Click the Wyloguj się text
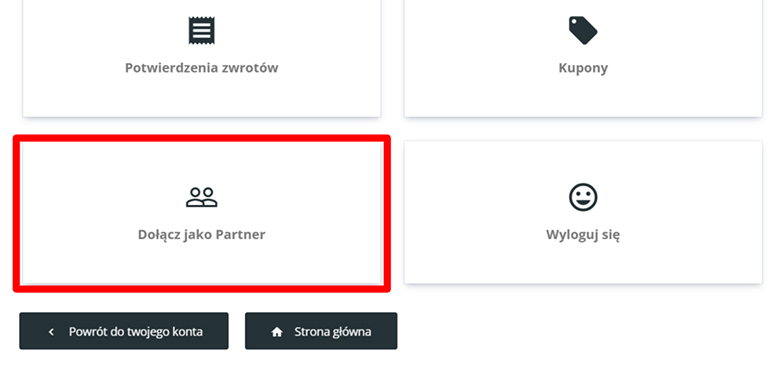The height and width of the screenshot is (373, 771). [583, 235]
